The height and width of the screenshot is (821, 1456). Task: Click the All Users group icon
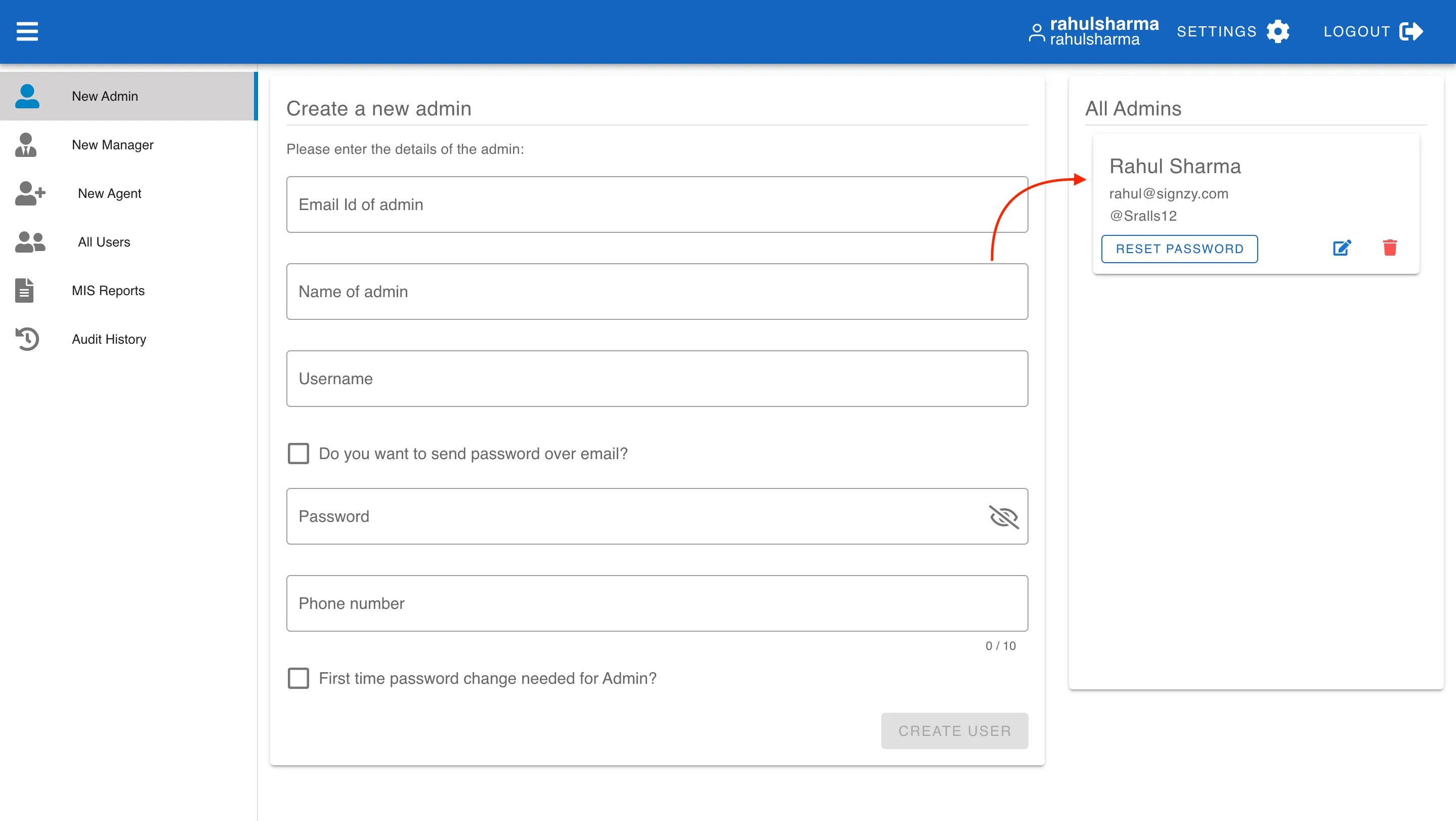tap(30, 242)
